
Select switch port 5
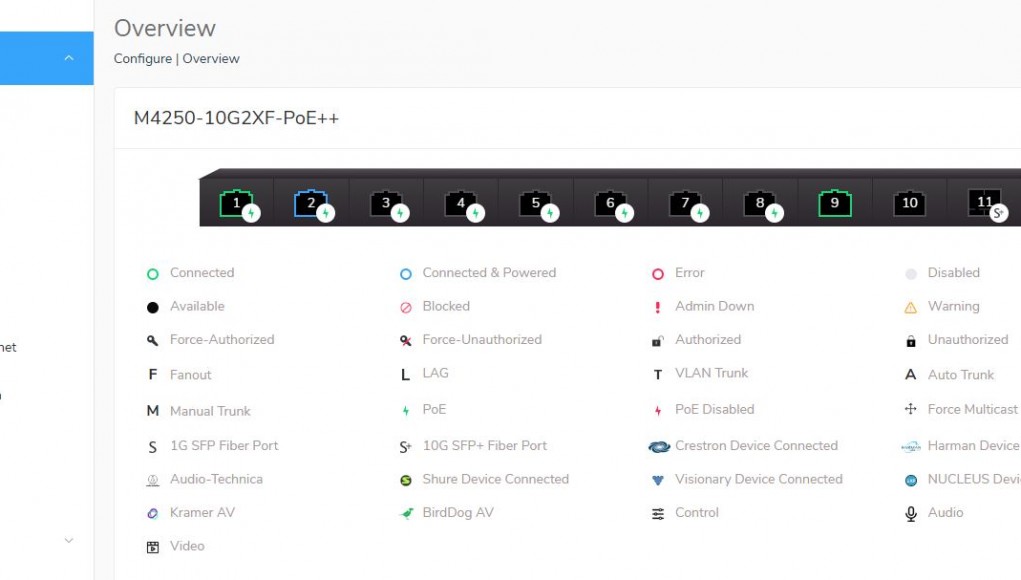point(536,204)
